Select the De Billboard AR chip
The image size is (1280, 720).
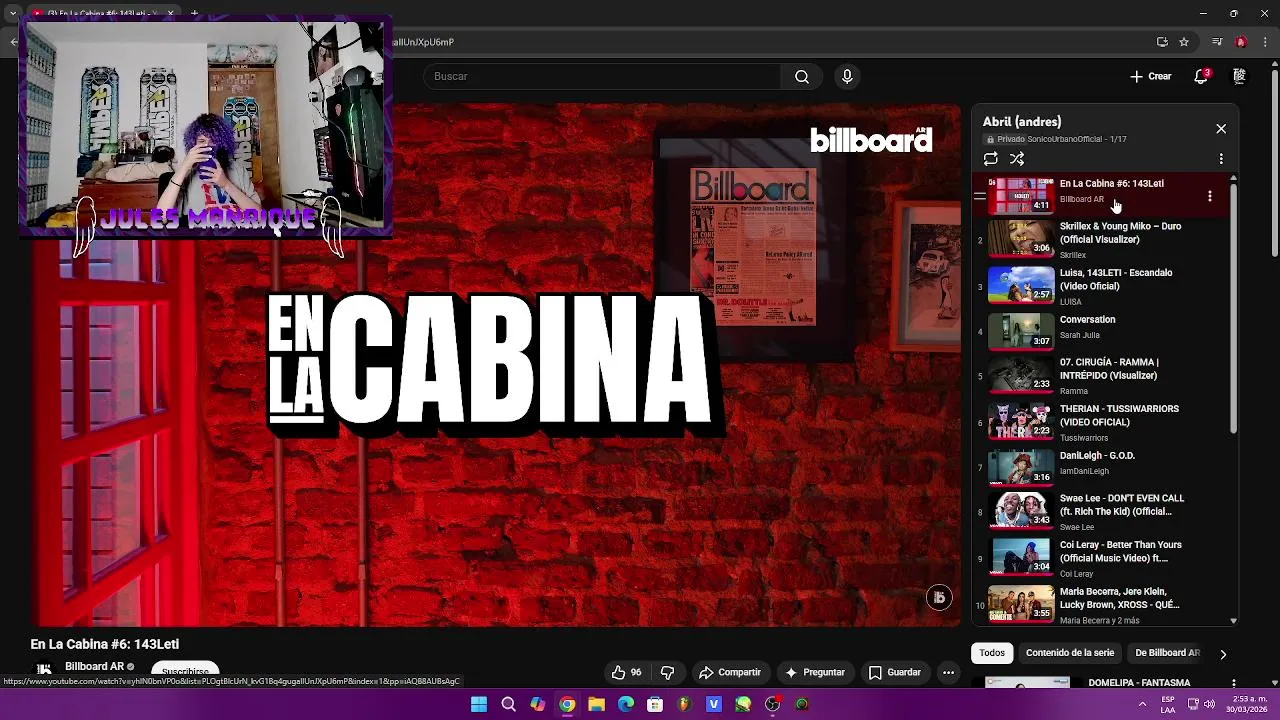(x=1167, y=653)
